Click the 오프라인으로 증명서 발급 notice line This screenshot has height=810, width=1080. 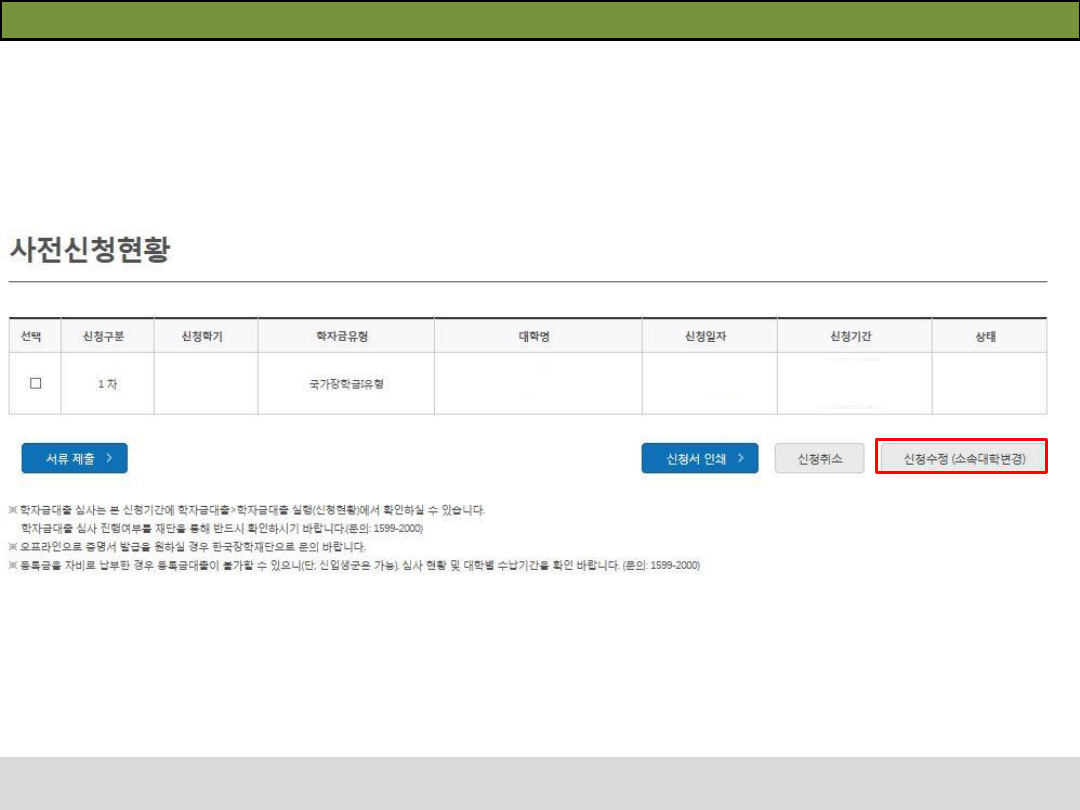(x=190, y=547)
